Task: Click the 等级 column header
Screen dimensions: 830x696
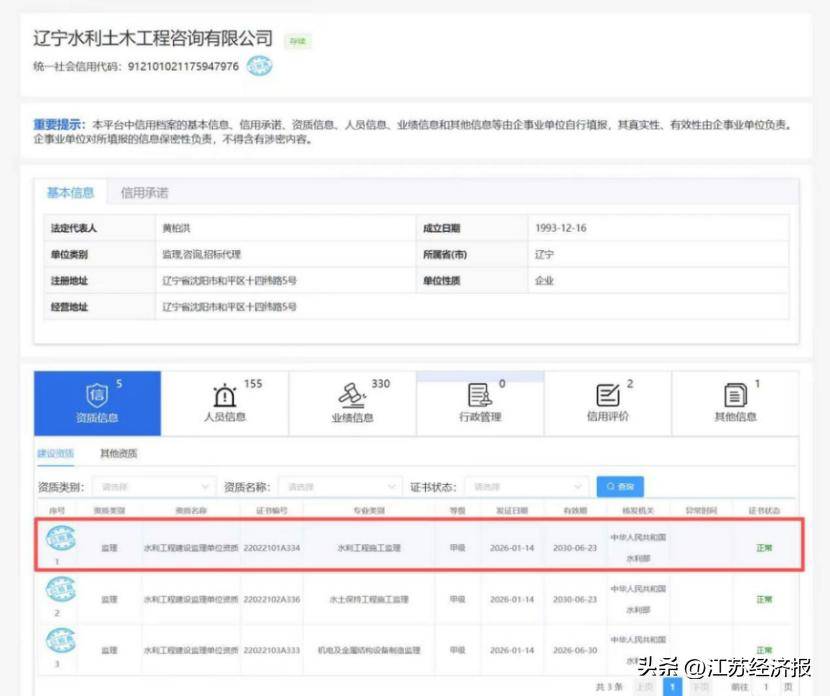Action: (457, 511)
